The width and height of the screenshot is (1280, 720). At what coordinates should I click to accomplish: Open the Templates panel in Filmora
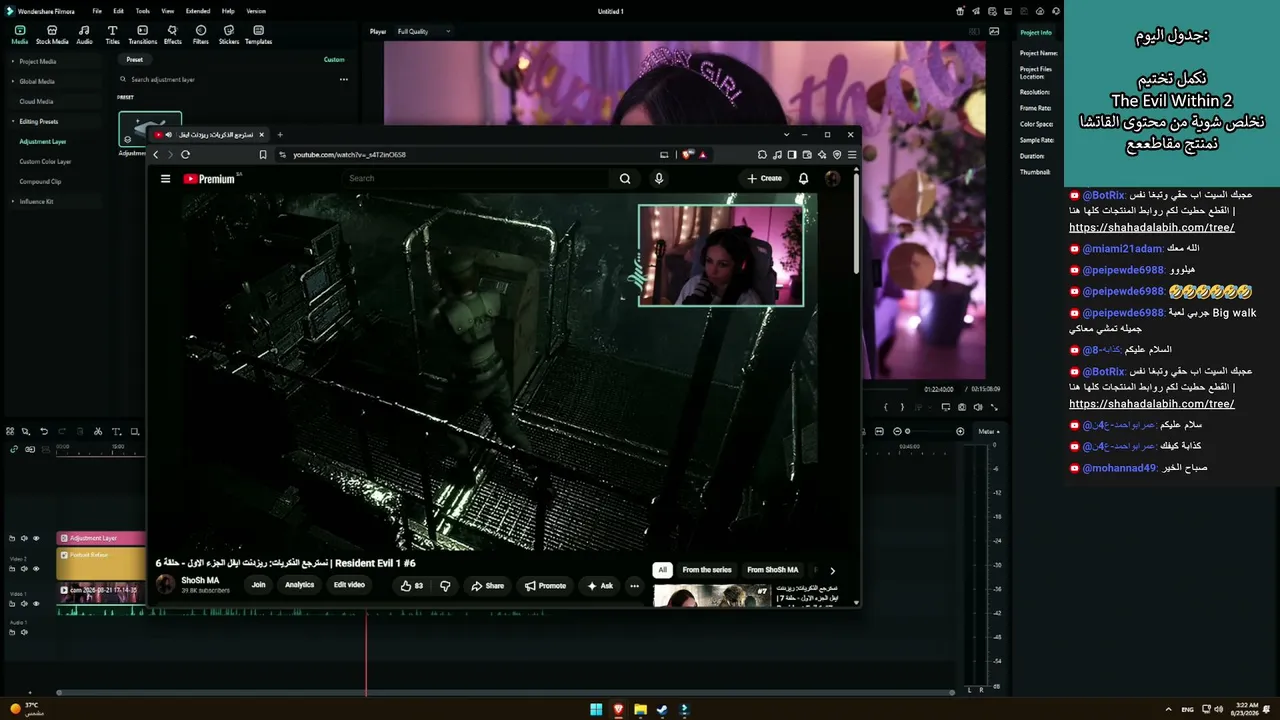click(258, 35)
